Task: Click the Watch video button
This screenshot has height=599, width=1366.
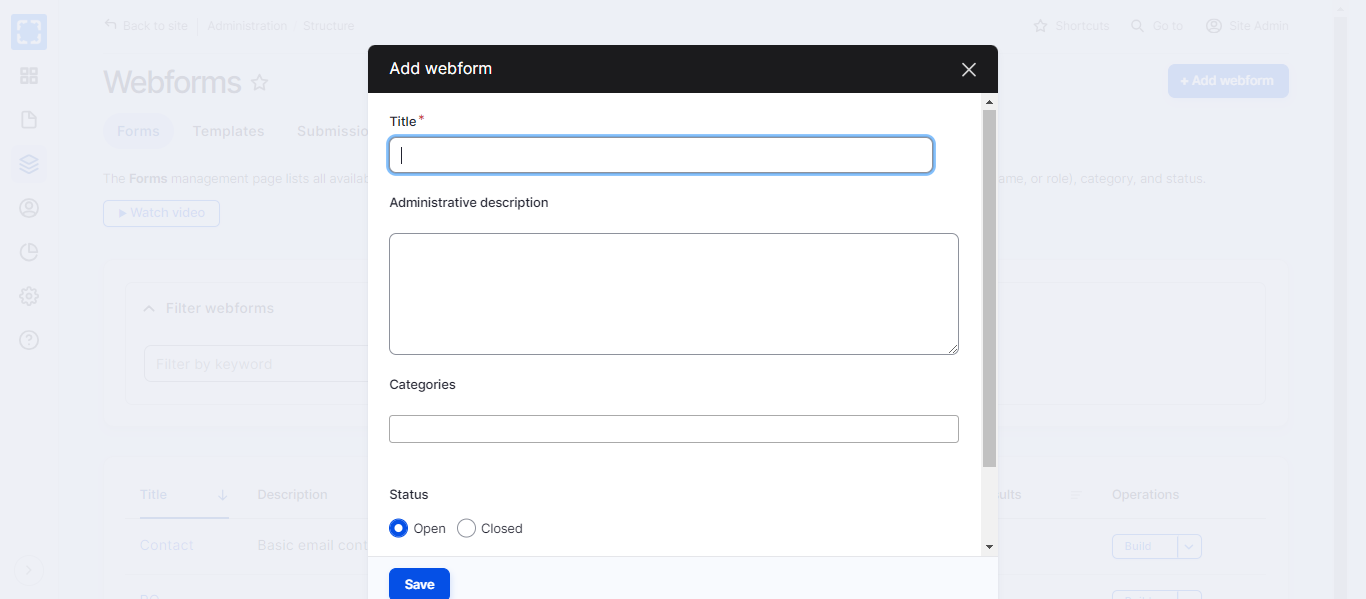Action: pyautogui.click(x=161, y=213)
